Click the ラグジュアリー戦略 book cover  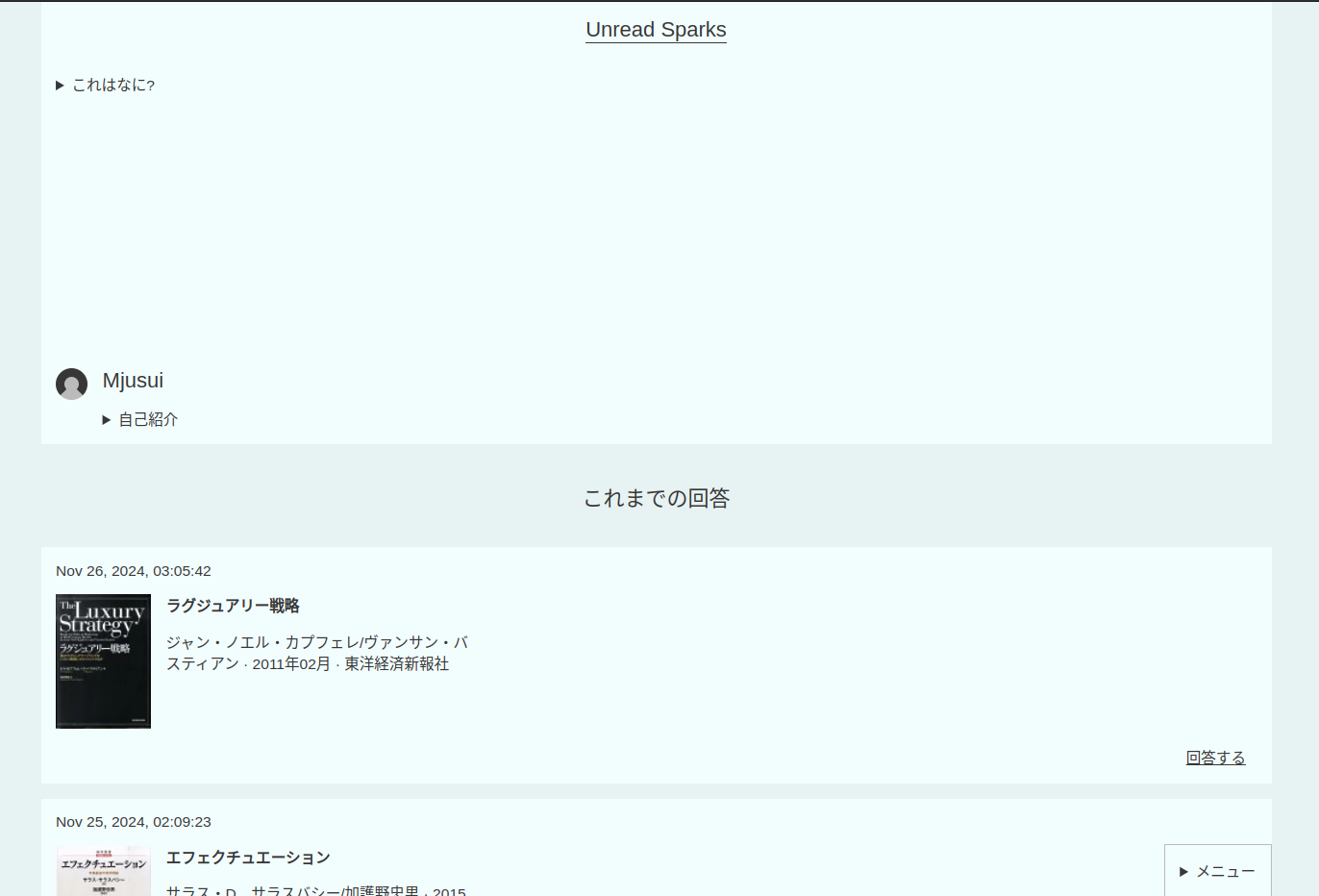(x=103, y=661)
